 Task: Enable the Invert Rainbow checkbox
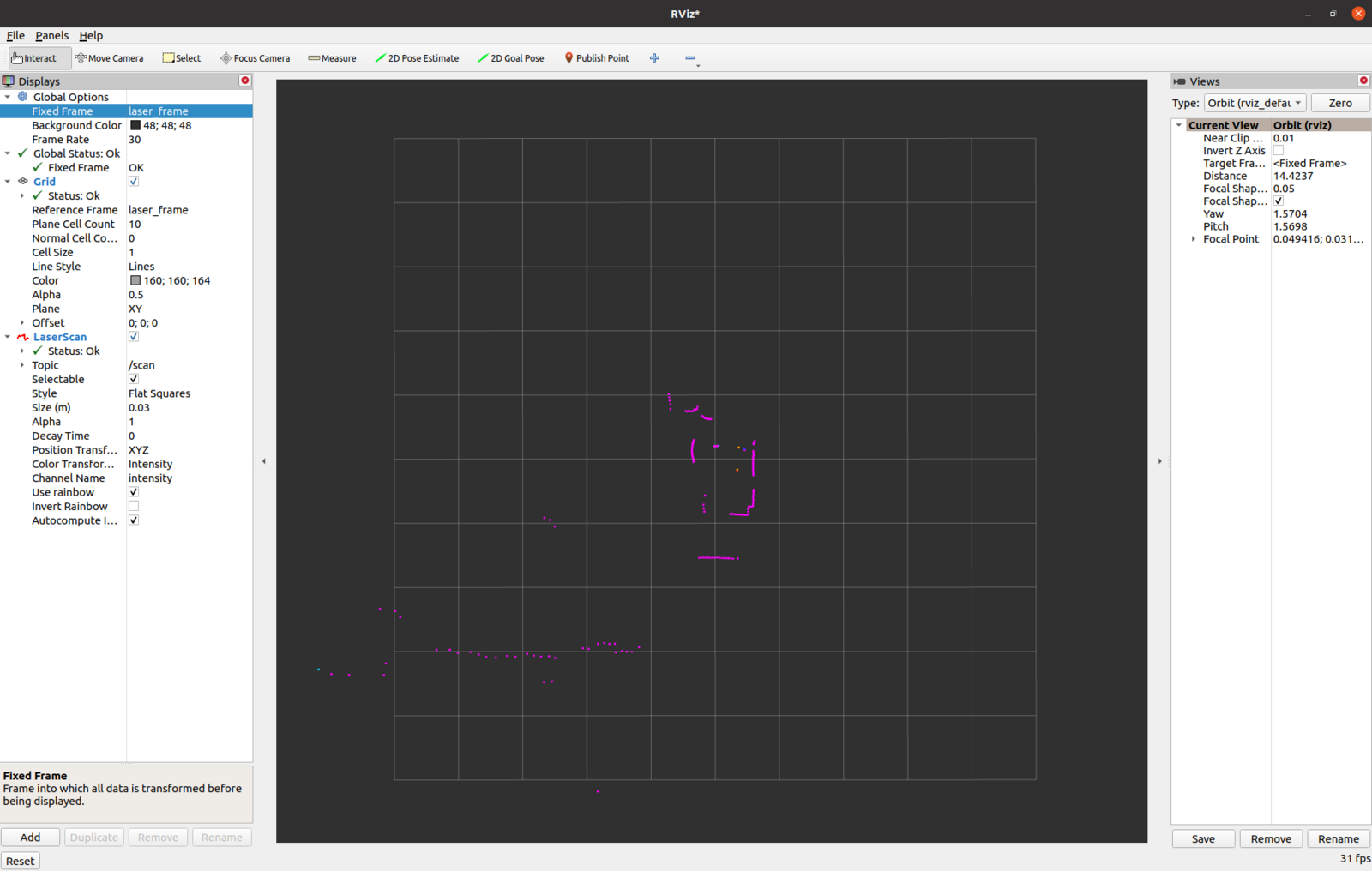point(134,507)
